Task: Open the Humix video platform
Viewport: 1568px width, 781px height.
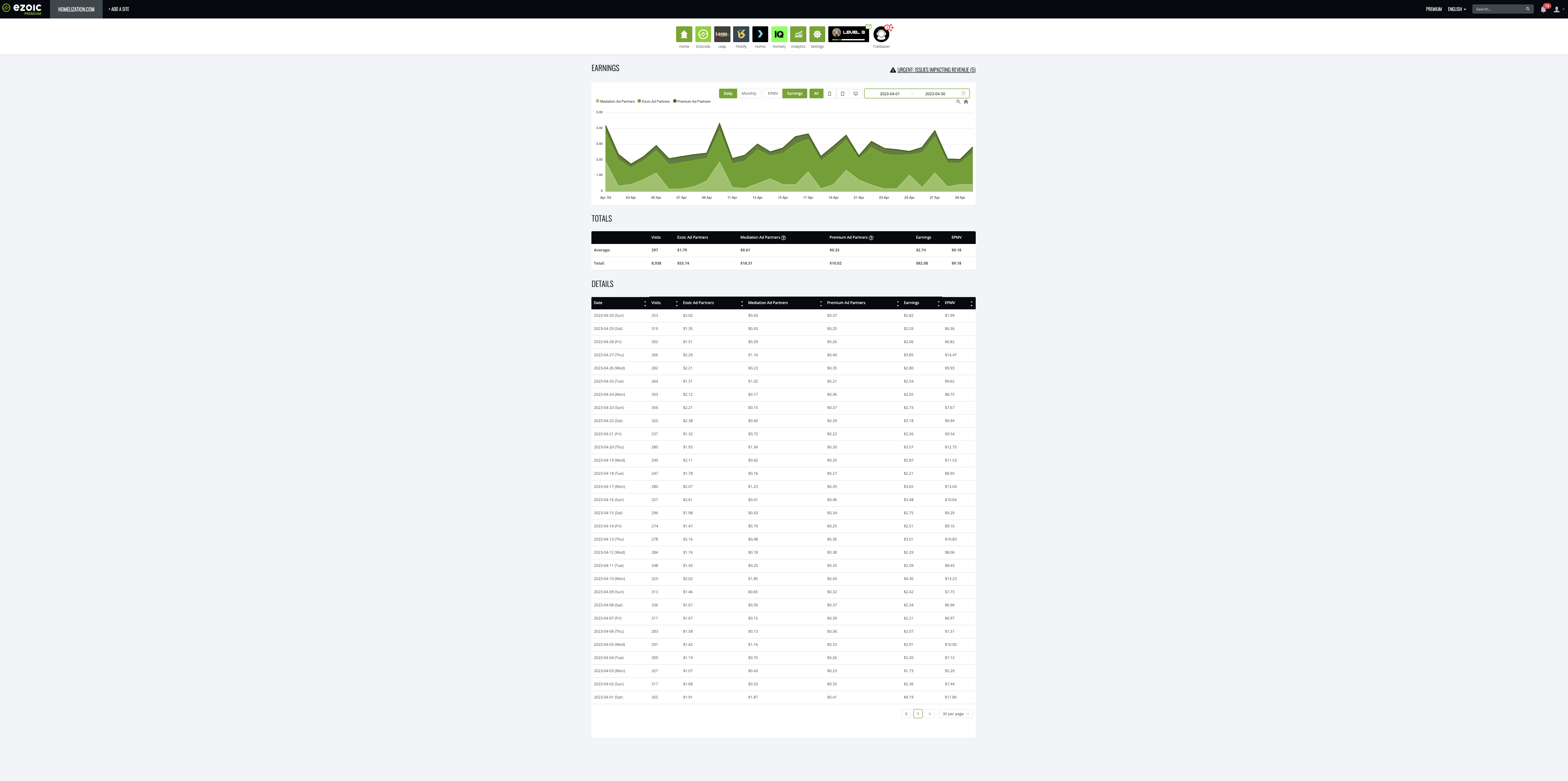Action: pos(760,34)
